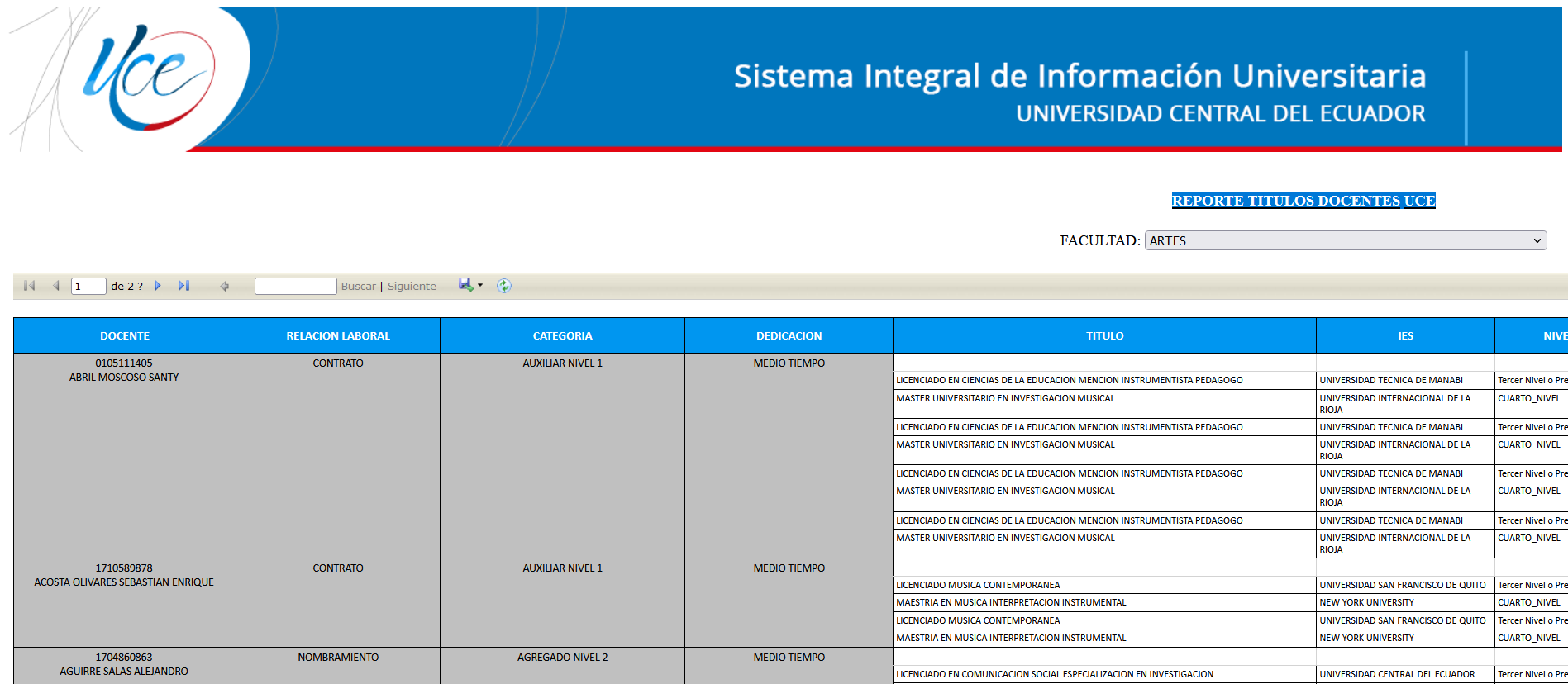The height and width of the screenshot is (684, 1568).
Task: Click the RELACION LABORAL column header
Action: (x=338, y=336)
